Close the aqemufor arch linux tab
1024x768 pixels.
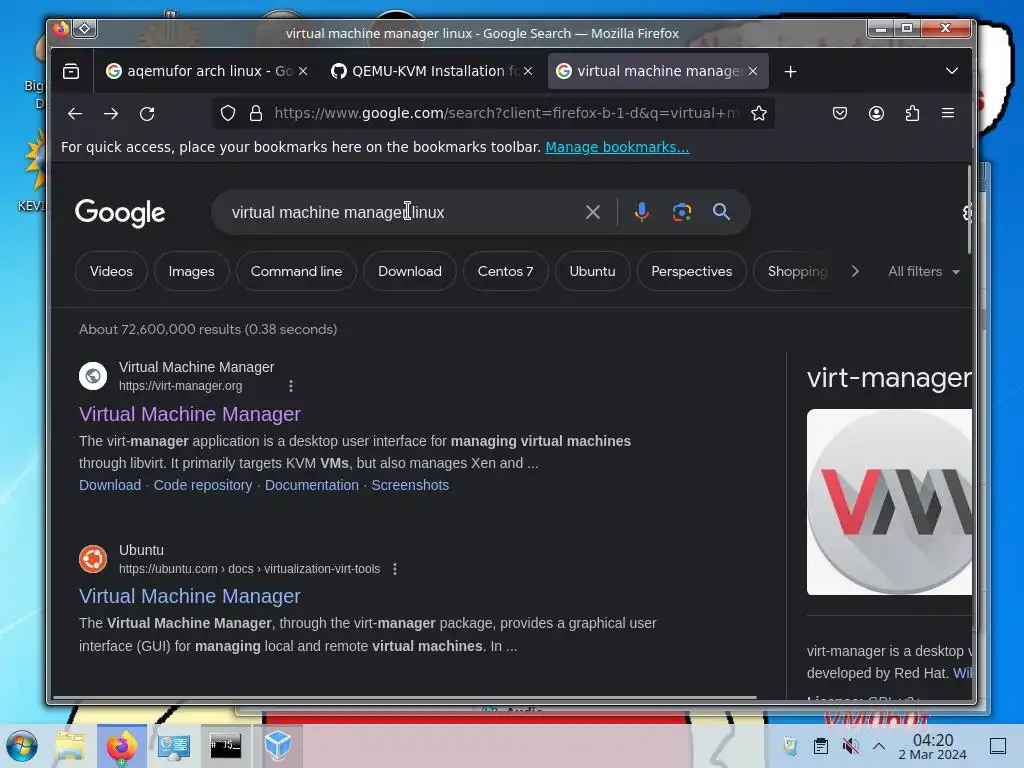coord(303,71)
